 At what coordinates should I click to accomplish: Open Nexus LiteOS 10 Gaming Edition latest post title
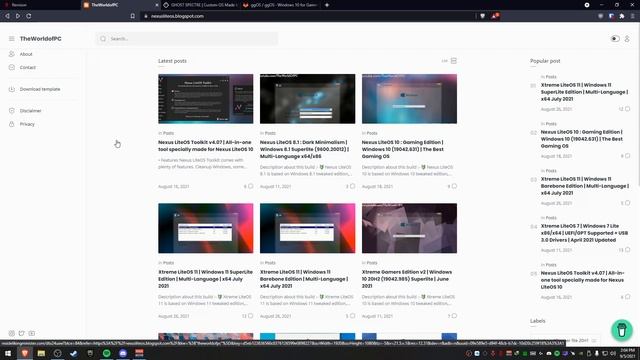click(402, 149)
